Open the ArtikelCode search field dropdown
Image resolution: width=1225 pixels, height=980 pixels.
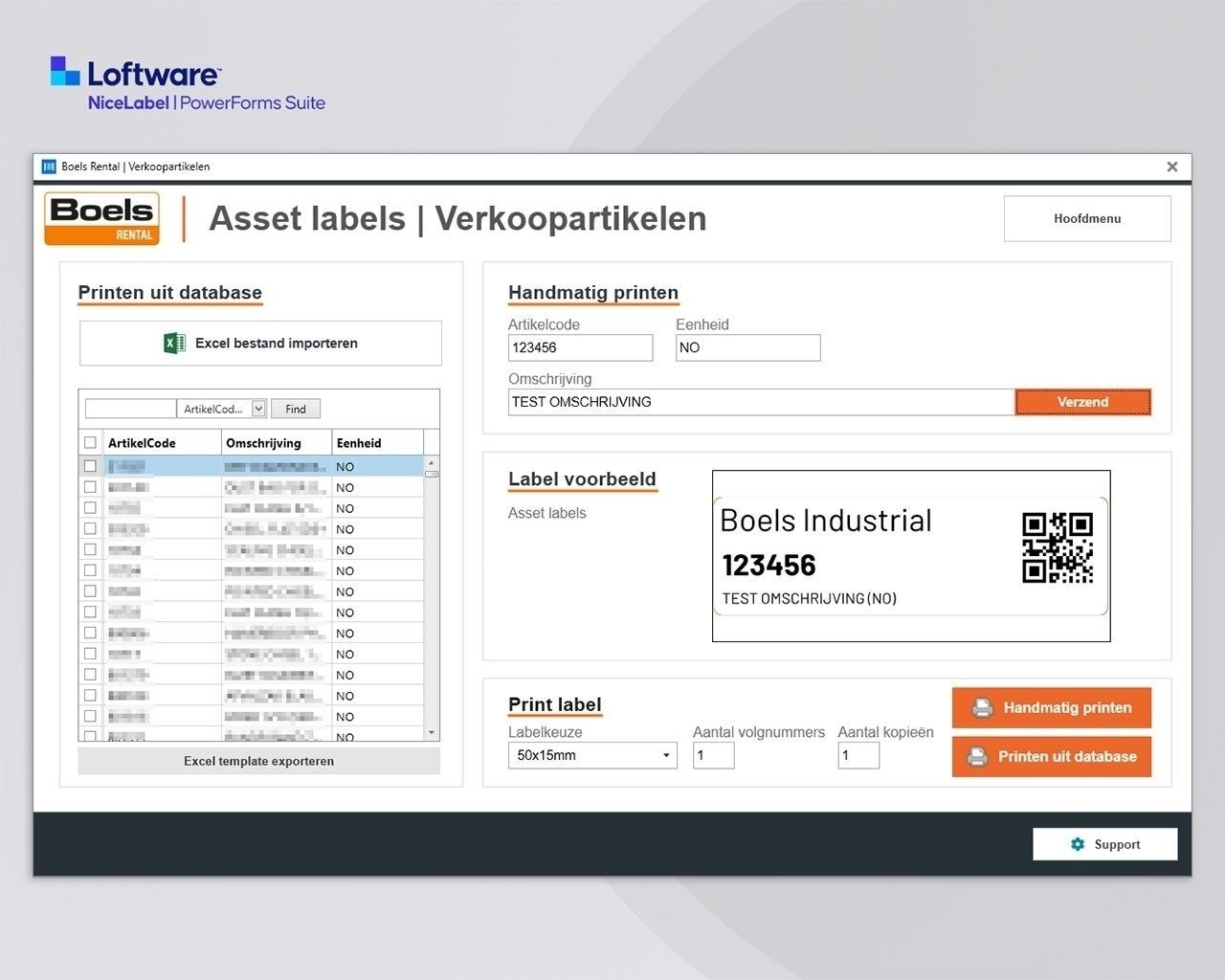[258, 409]
